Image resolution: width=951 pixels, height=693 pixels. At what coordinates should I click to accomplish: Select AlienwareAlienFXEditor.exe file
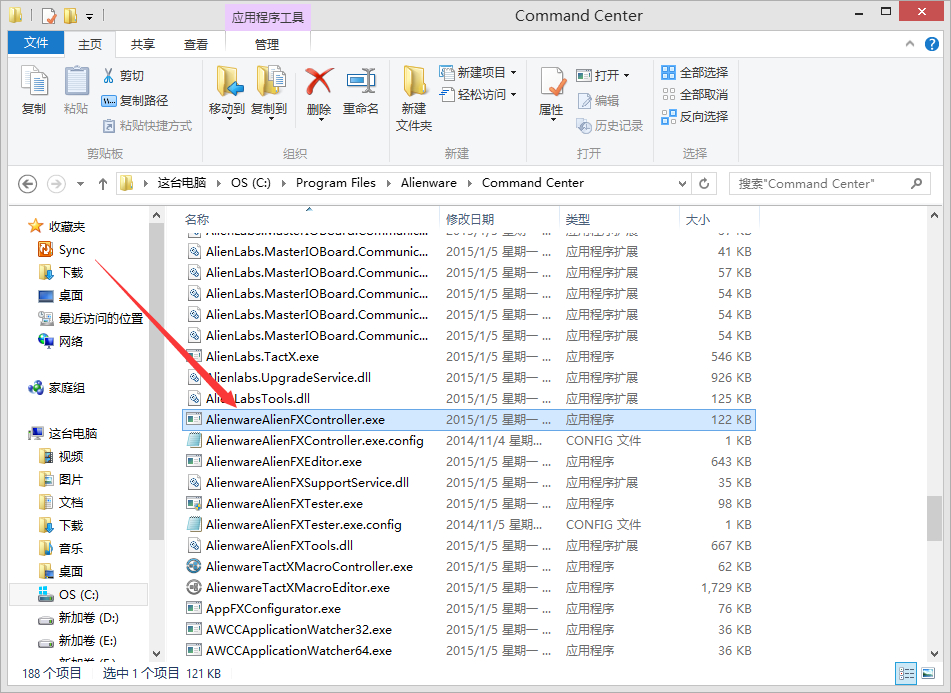pos(469,461)
